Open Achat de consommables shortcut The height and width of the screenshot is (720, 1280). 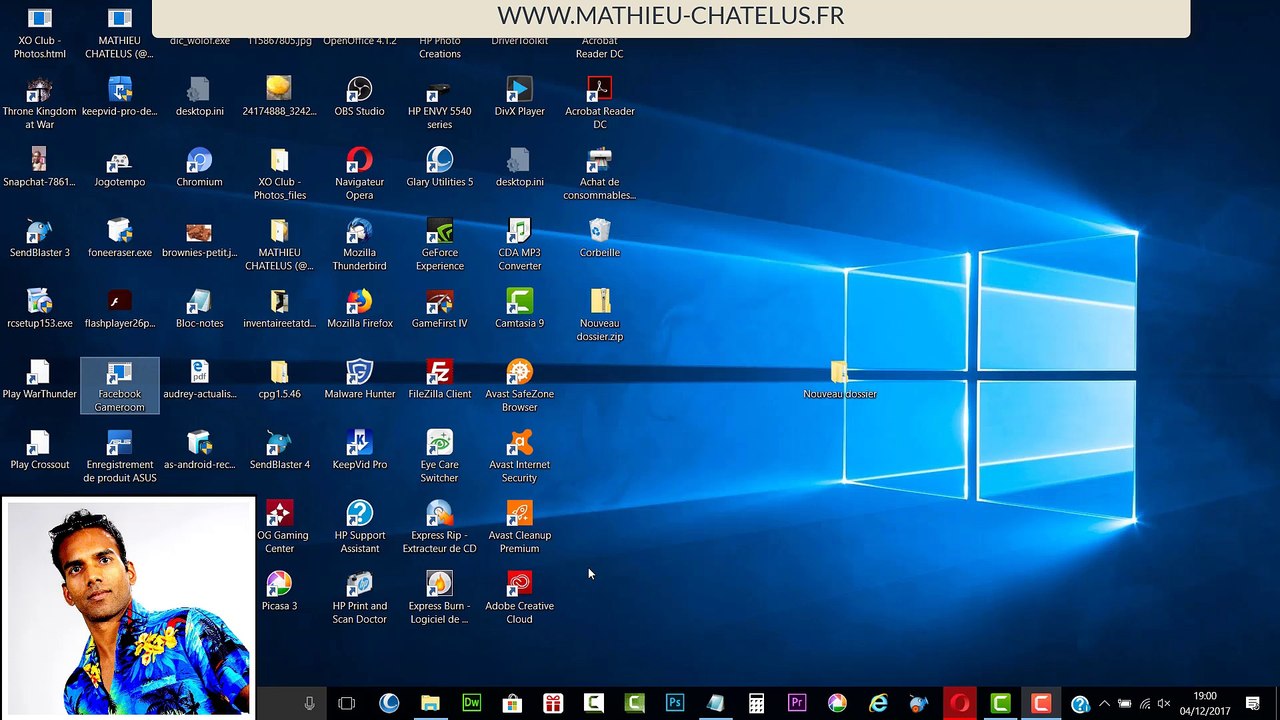click(x=599, y=174)
